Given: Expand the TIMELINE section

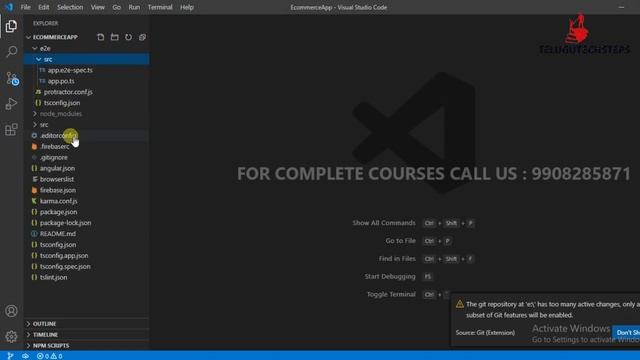Looking at the screenshot, I should click(x=87, y=335).
